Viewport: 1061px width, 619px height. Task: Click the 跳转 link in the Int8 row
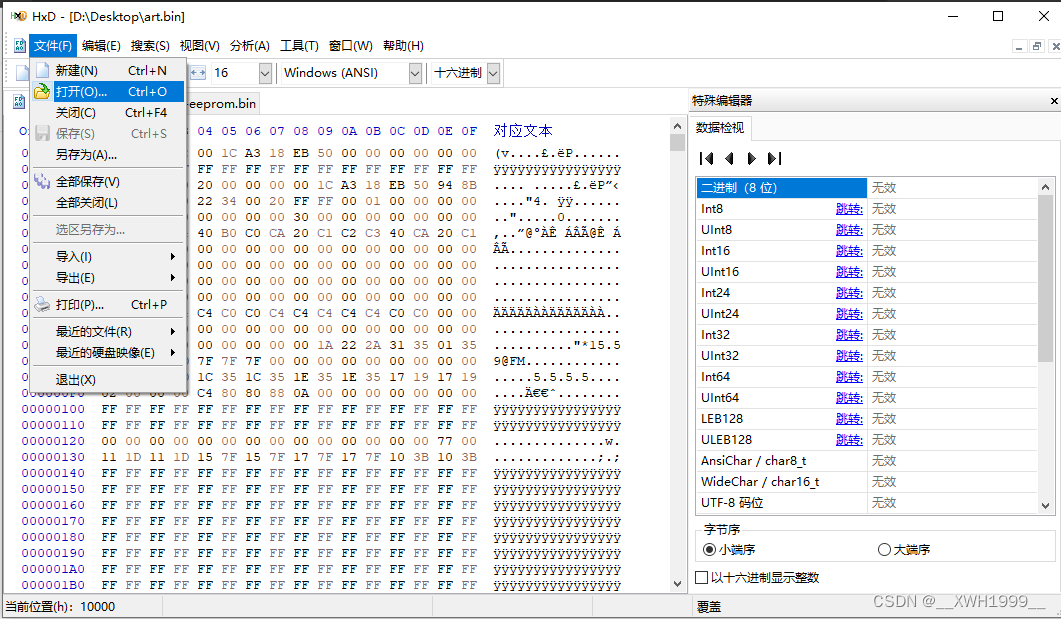click(849, 209)
